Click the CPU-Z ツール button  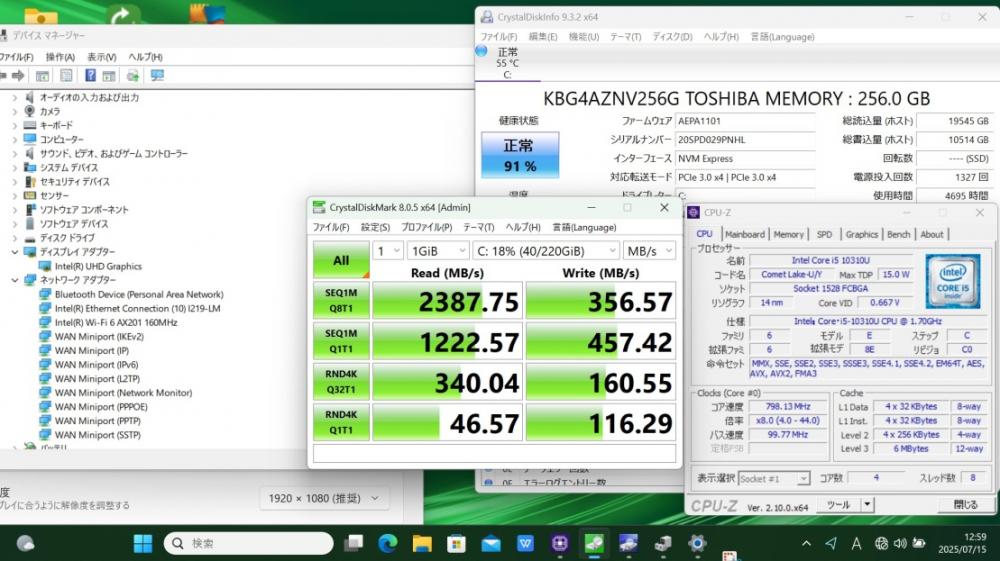[x=838, y=505]
